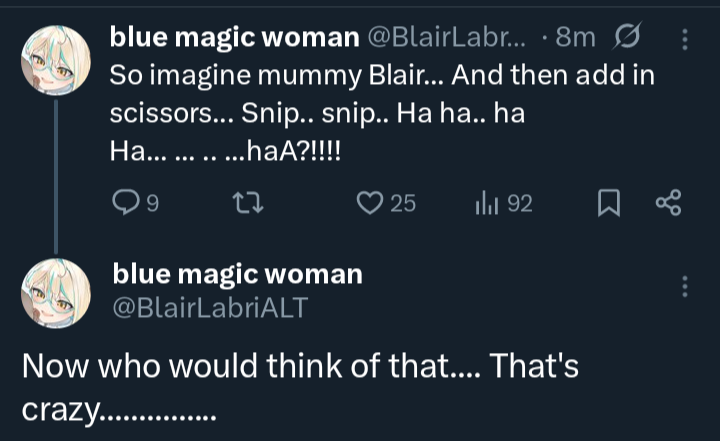Click the truncated @BlairLabr... handle
Image resolution: width=720 pixels, height=441 pixels.
tap(446, 38)
